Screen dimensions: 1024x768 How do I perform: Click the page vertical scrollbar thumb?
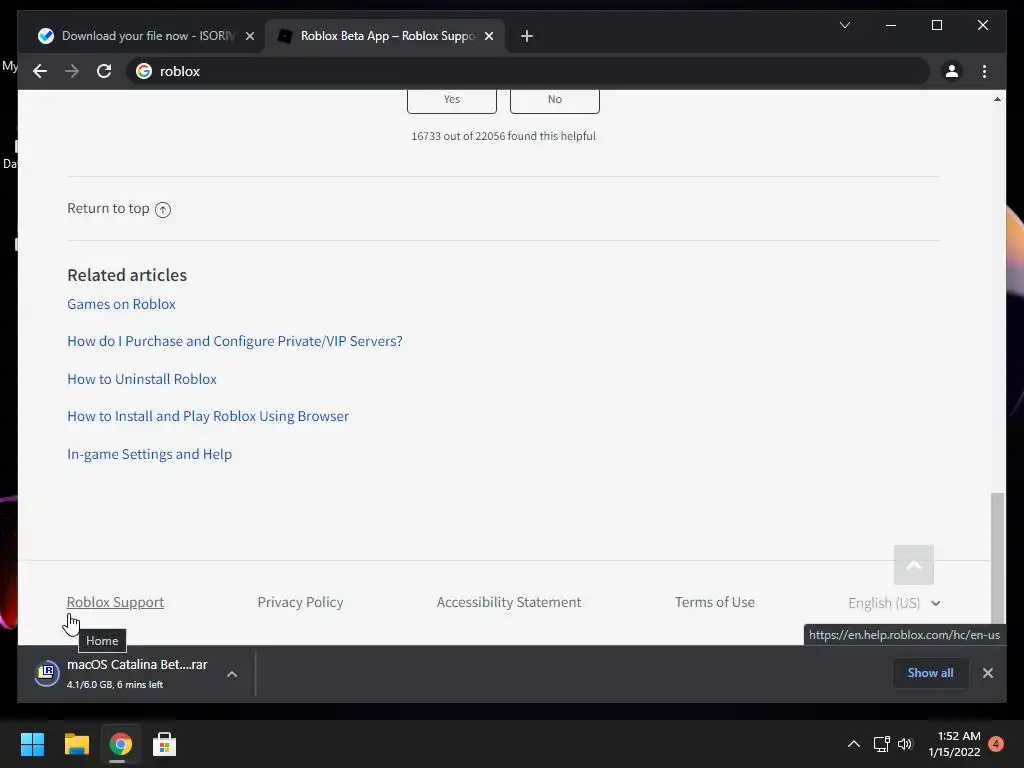pyautogui.click(x=997, y=558)
